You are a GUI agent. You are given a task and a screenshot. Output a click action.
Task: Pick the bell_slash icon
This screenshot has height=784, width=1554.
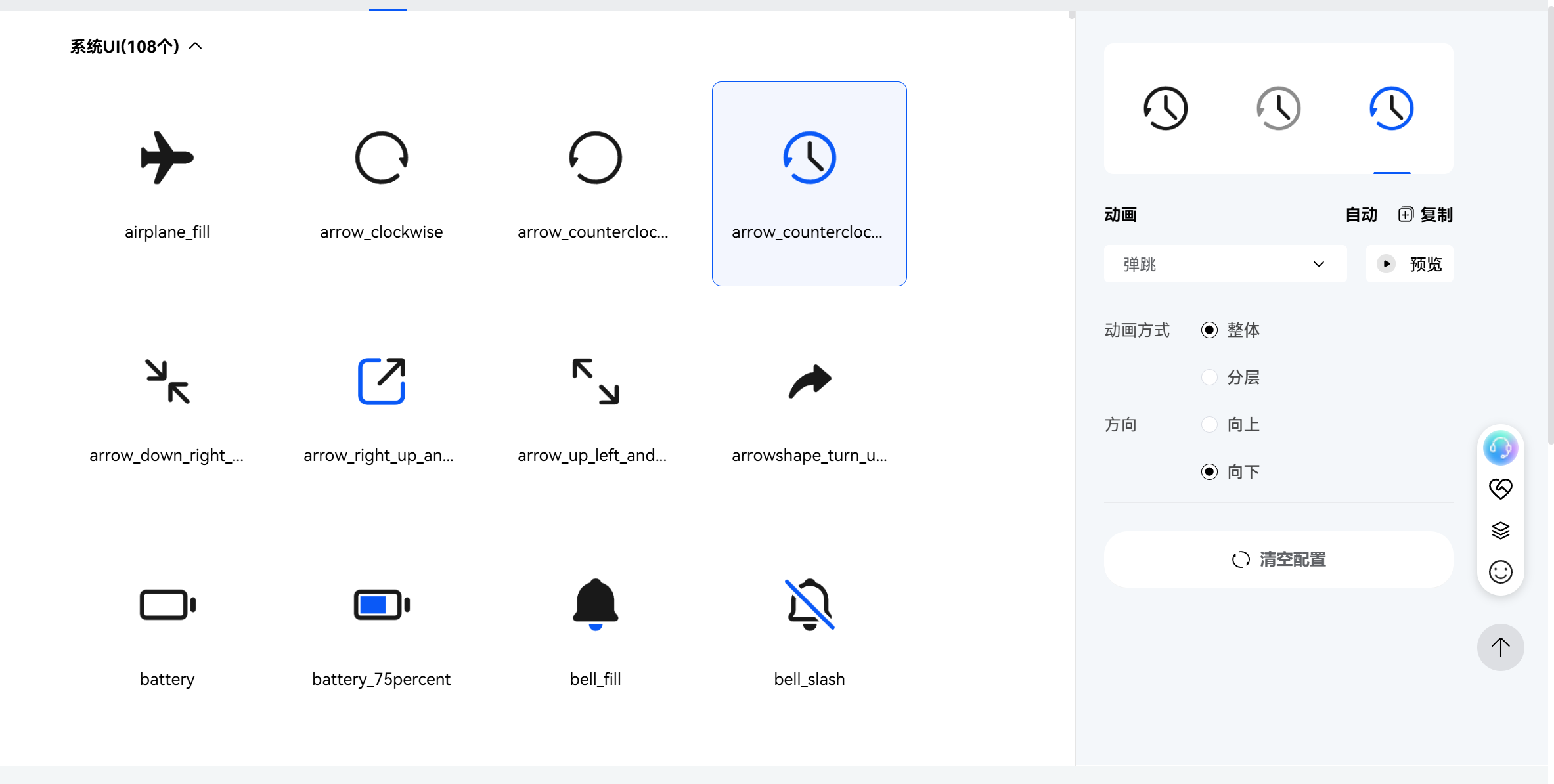click(x=809, y=605)
